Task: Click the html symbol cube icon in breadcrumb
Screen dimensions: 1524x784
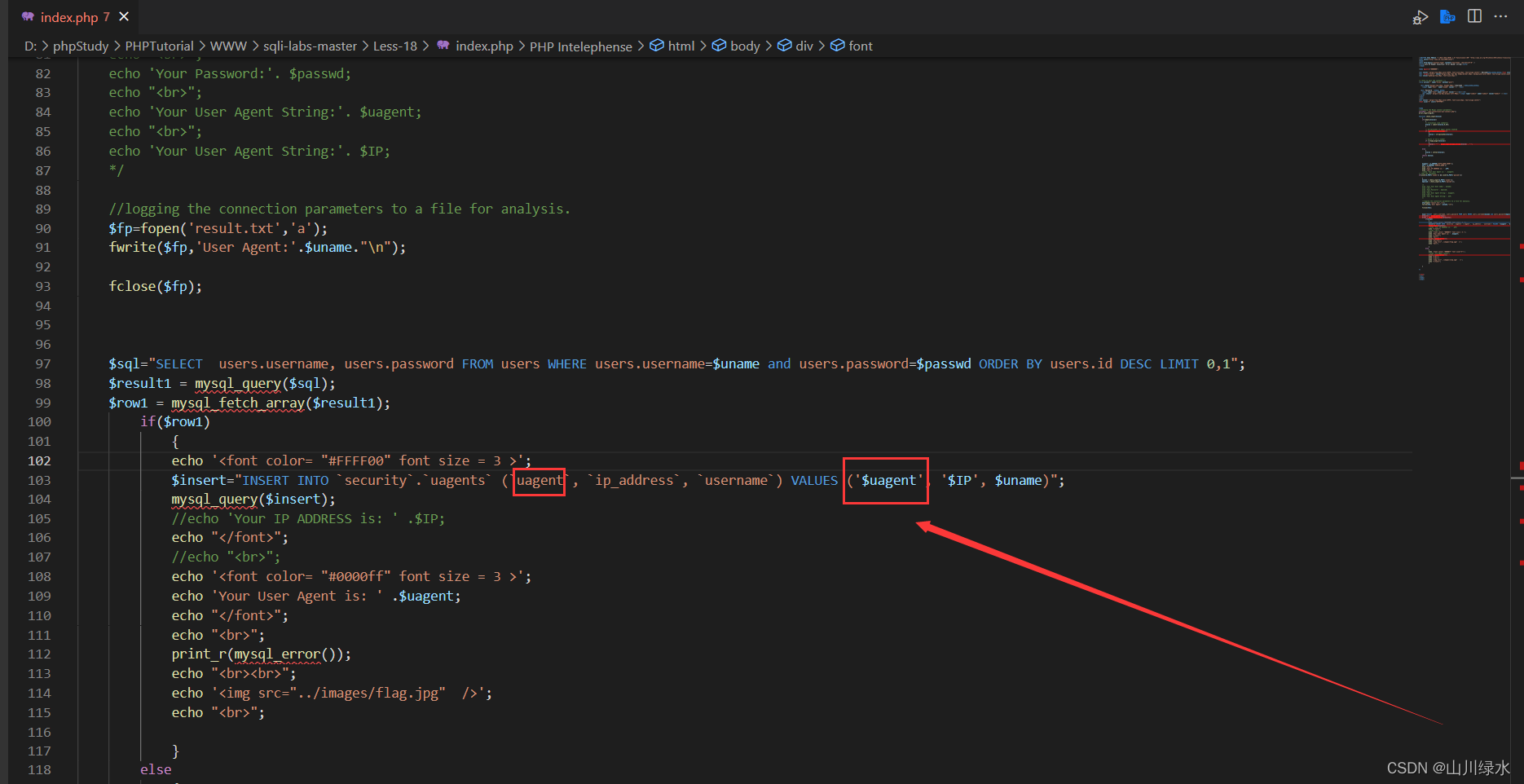Action: click(x=657, y=46)
